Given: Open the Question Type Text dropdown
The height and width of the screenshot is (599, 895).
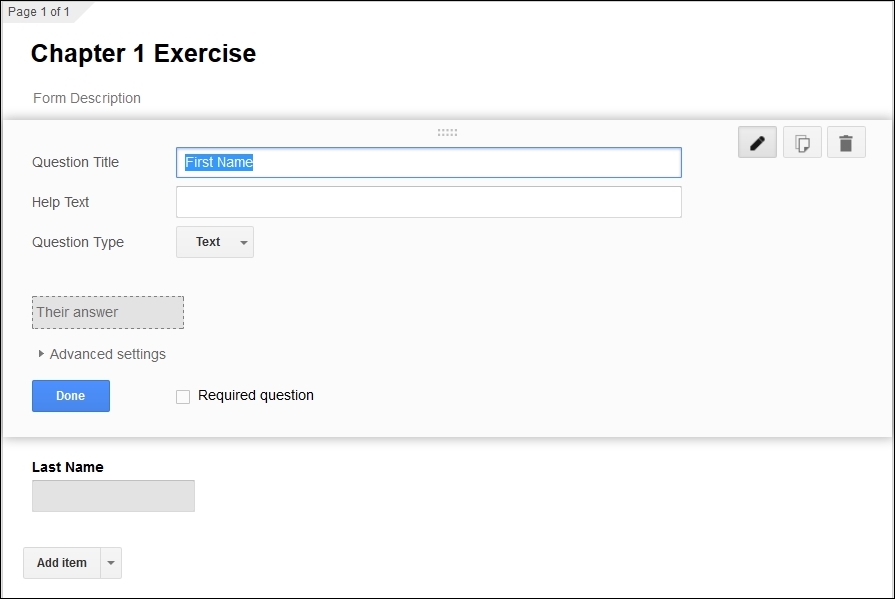Looking at the screenshot, I should pyautogui.click(x=215, y=242).
